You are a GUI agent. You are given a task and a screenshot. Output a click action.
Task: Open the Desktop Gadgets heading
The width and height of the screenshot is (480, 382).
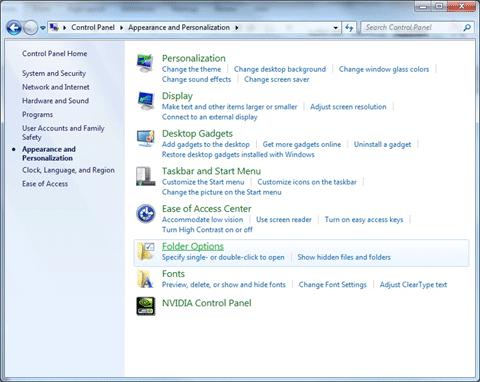click(x=197, y=134)
